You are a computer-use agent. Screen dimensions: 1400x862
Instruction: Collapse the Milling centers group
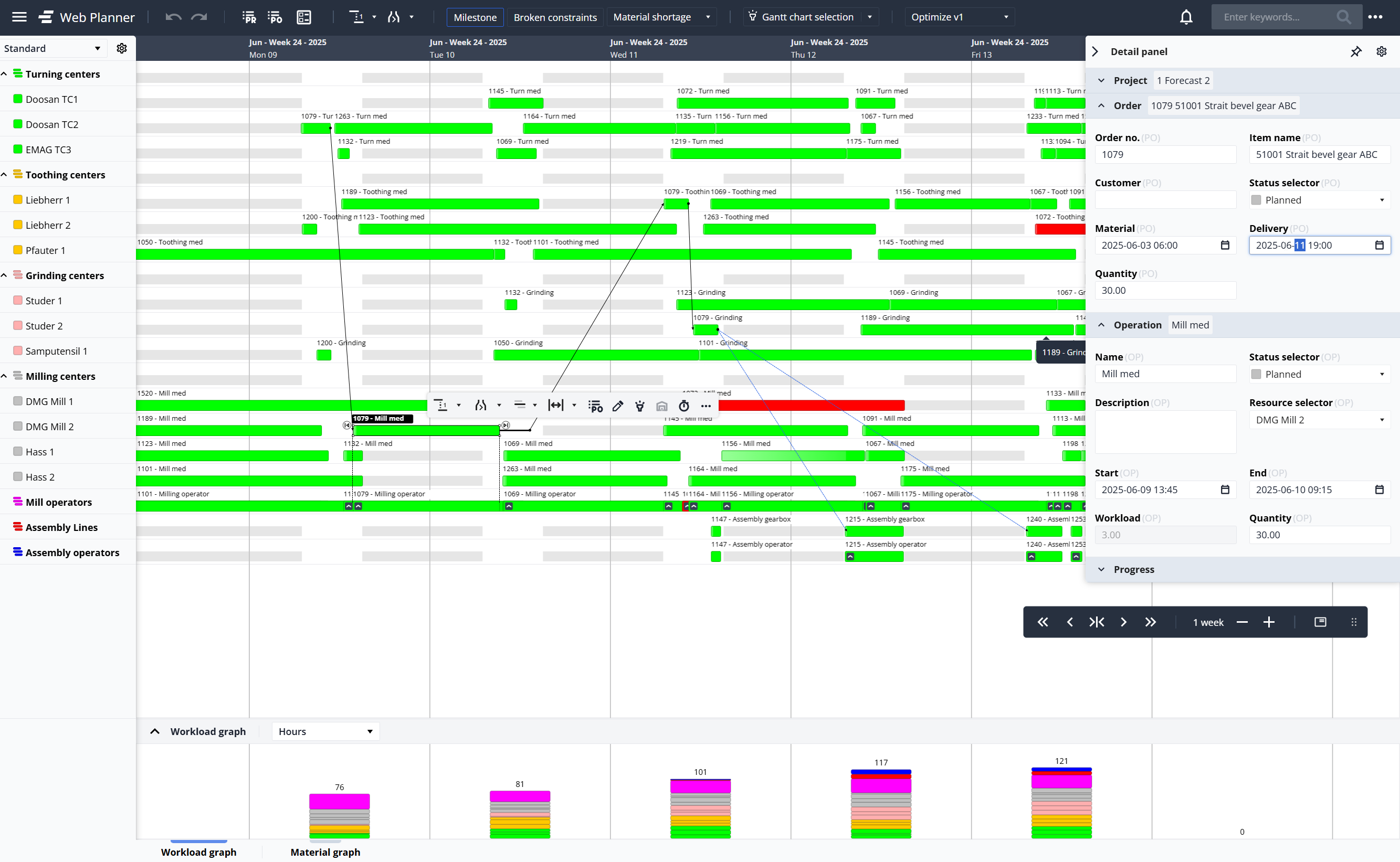pos(5,376)
